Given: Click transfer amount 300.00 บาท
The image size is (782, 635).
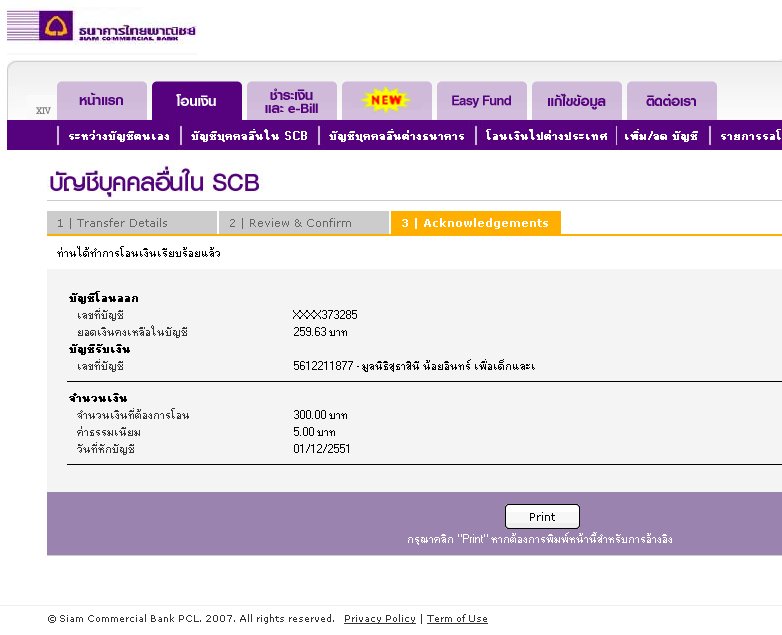Looking at the screenshot, I should click(x=320, y=415).
